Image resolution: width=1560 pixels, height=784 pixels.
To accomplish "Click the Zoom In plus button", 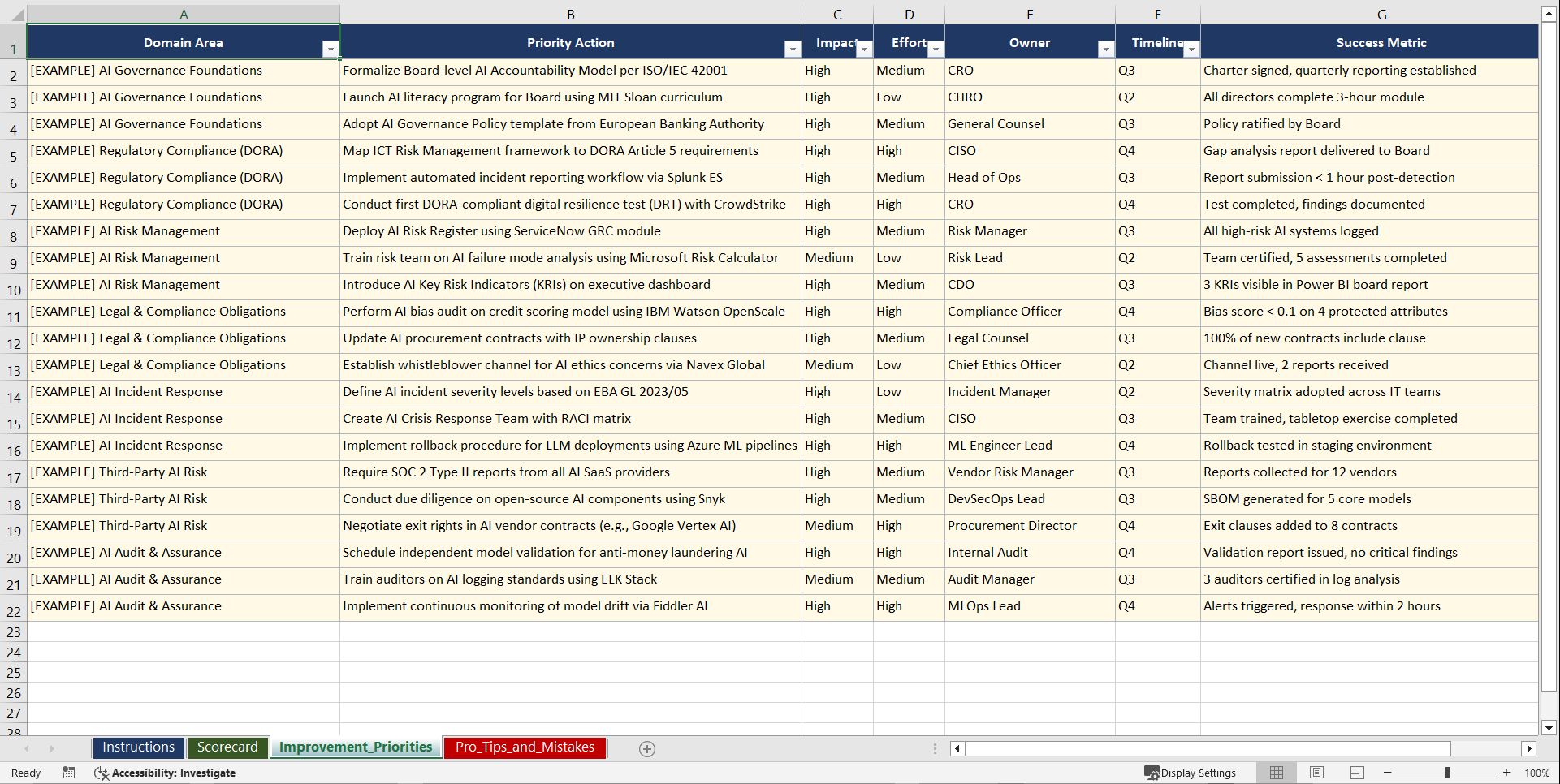I will tap(1506, 773).
